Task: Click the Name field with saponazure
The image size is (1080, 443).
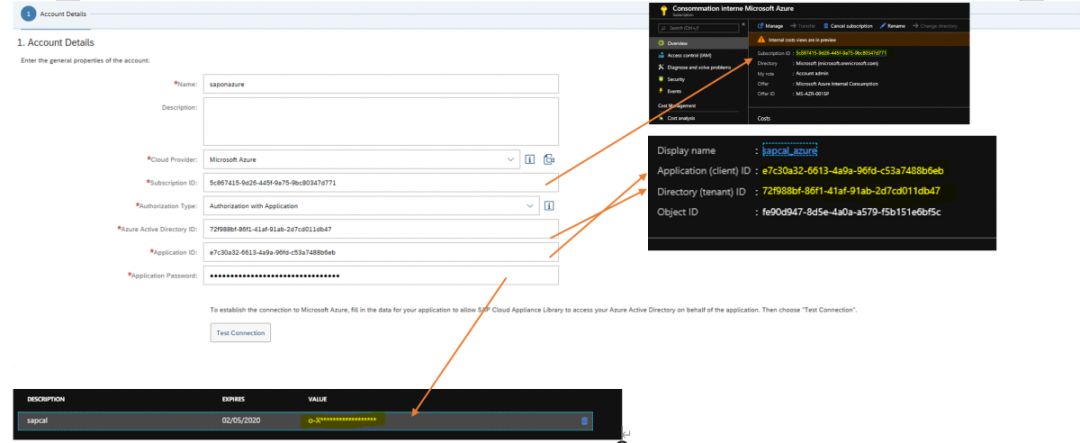Action: 381,84
